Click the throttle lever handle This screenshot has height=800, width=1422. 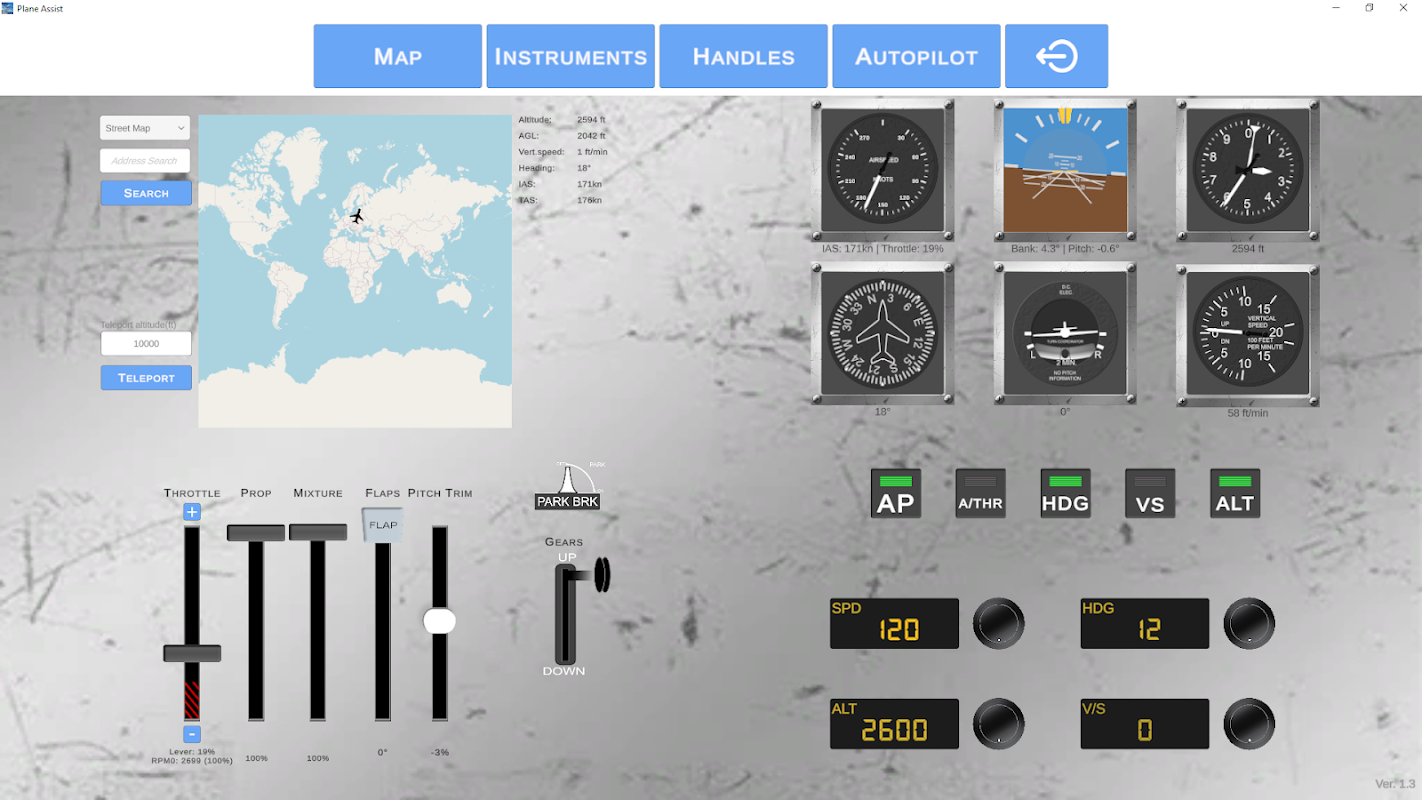pos(192,653)
